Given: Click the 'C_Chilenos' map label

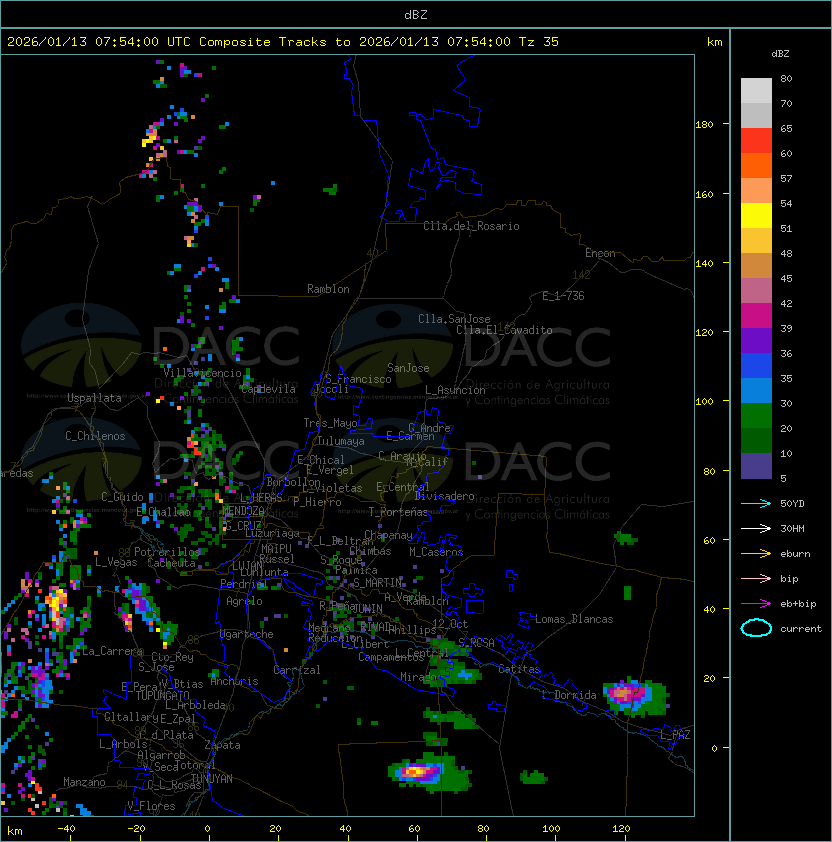Looking at the screenshot, I should tap(95, 436).
